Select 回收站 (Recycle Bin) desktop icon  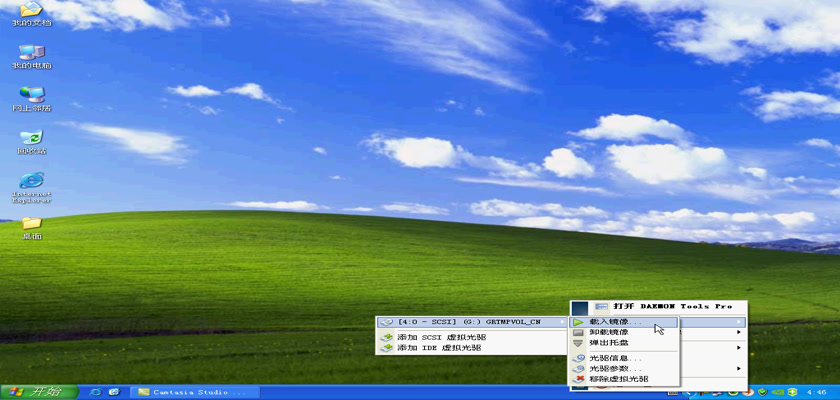pos(31,140)
